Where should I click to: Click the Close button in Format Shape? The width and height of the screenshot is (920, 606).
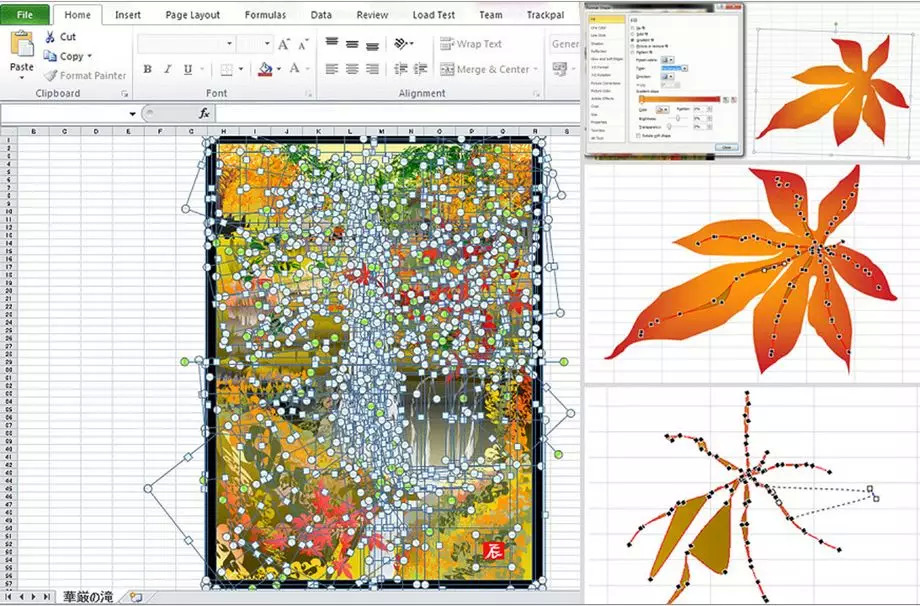[726, 147]
